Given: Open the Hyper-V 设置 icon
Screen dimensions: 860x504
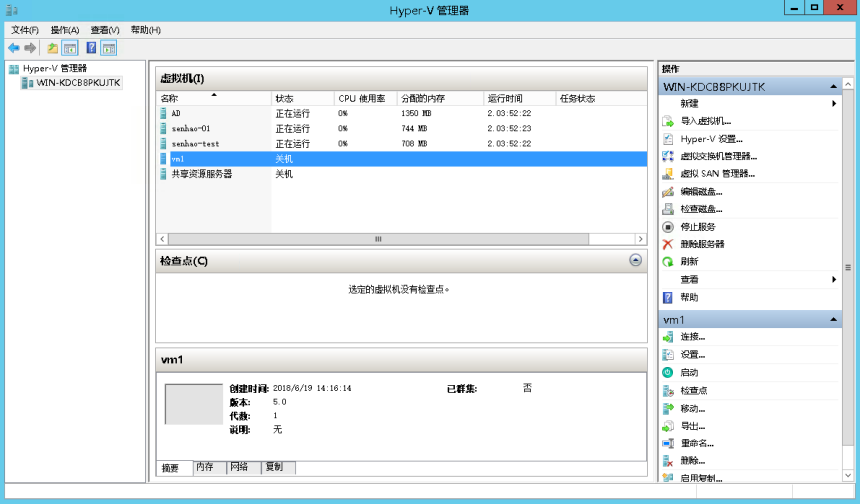Looking at the screenshot, I should (x=667, y=139).
